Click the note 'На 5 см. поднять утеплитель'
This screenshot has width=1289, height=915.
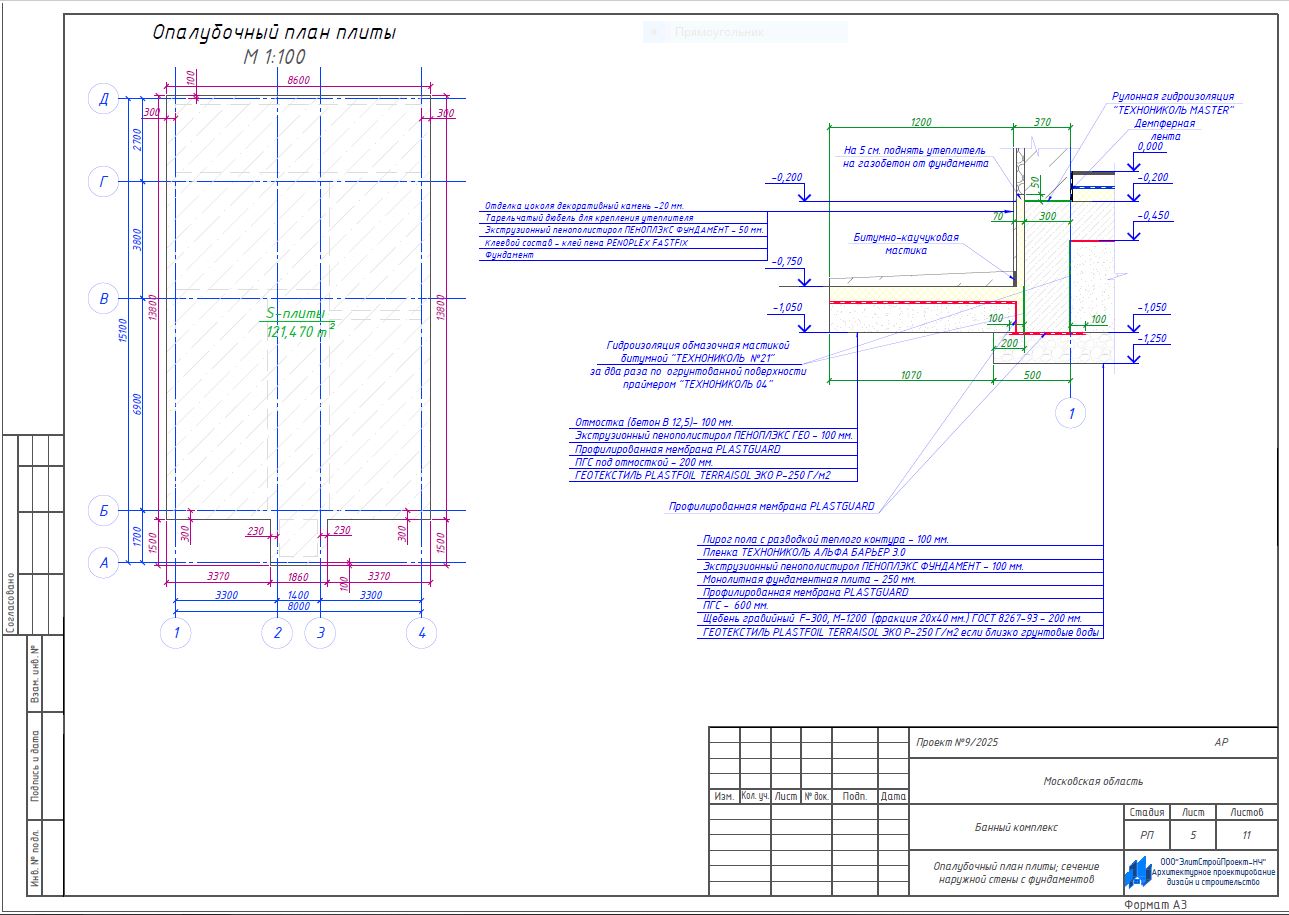[x=914, y=150]
